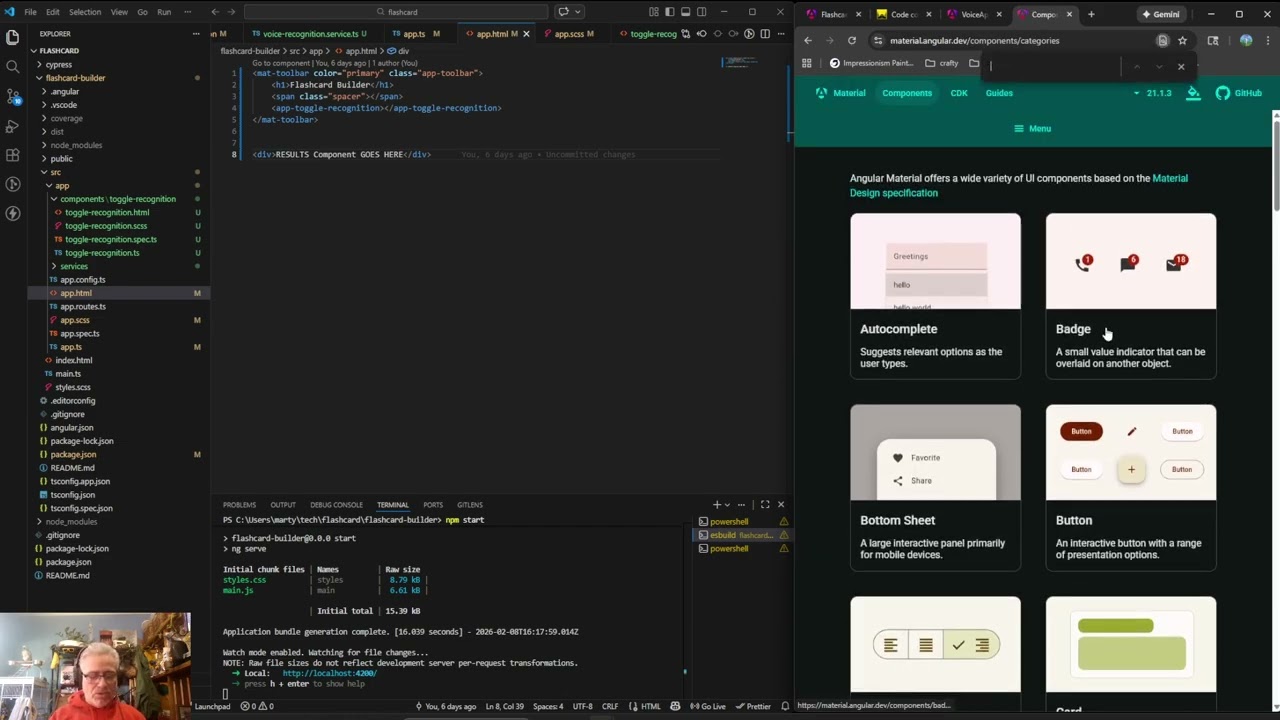
Task: Click the Menu button on Material site
Action: pos(1032,128)
